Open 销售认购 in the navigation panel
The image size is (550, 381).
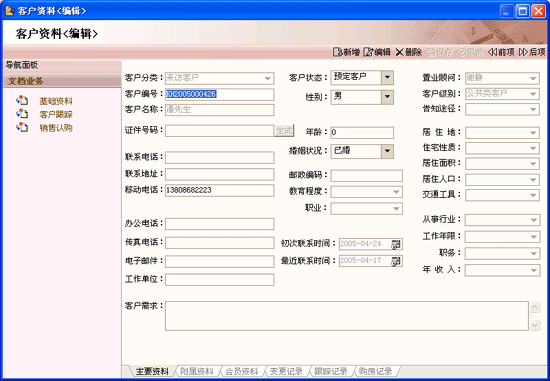[56, 128]
